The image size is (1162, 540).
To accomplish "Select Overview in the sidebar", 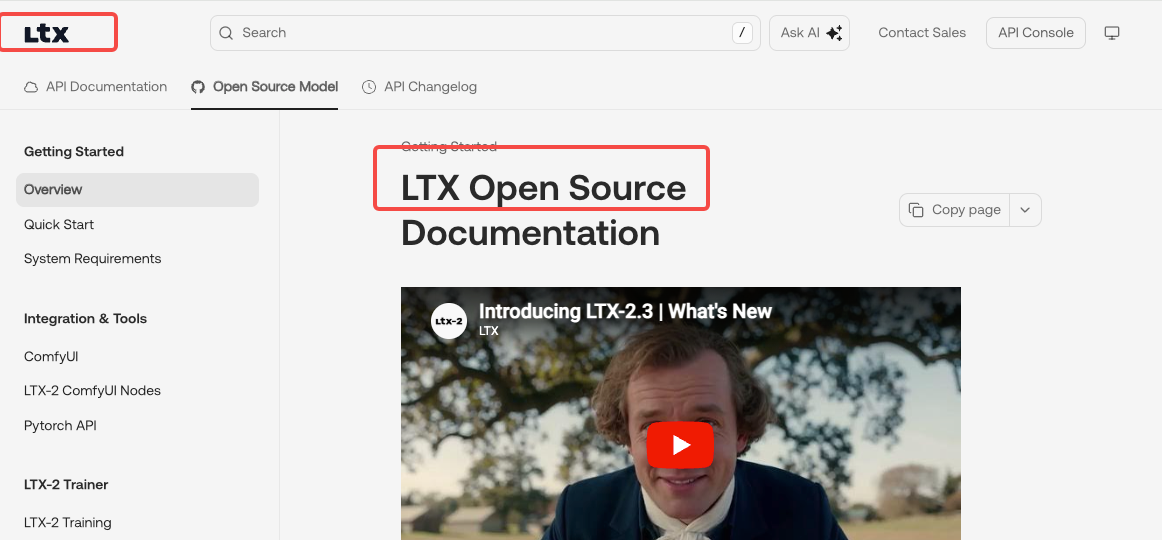I will [137, 190].
